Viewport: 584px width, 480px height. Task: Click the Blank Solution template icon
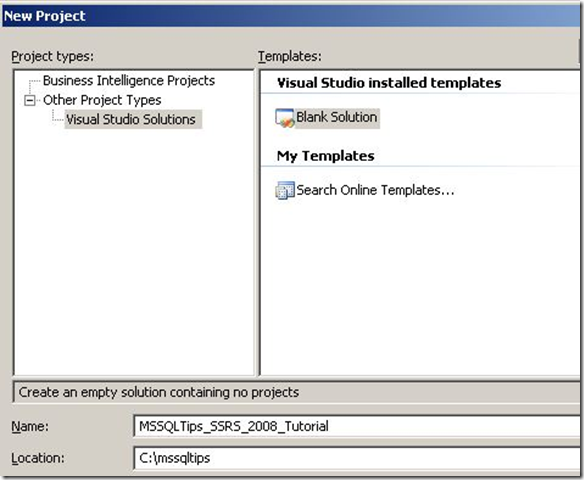(x=285, y=118)
